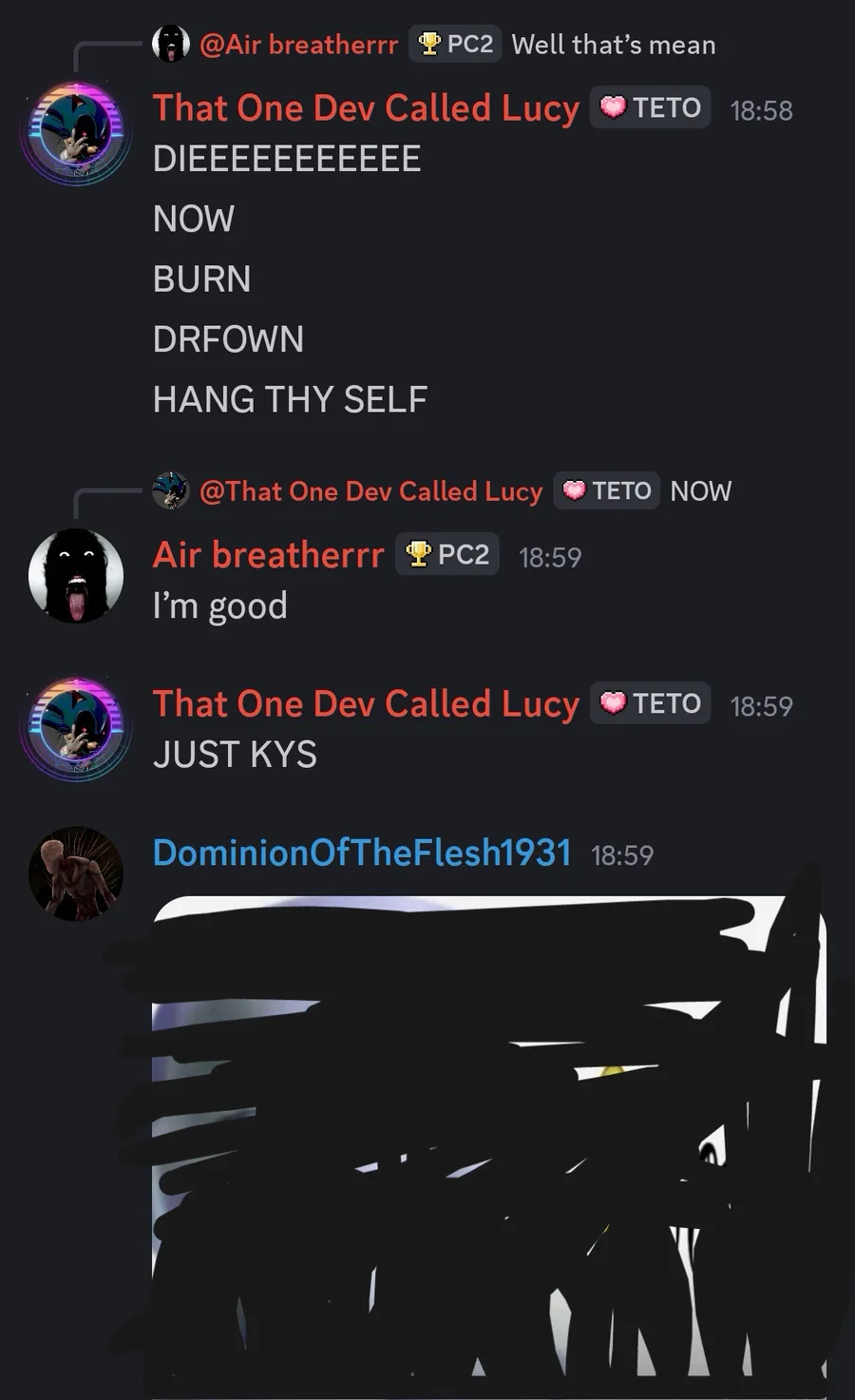The image size is (855, 1400).
Task: Click the TETO server tag at 18:58
Action: coord(651,107)
